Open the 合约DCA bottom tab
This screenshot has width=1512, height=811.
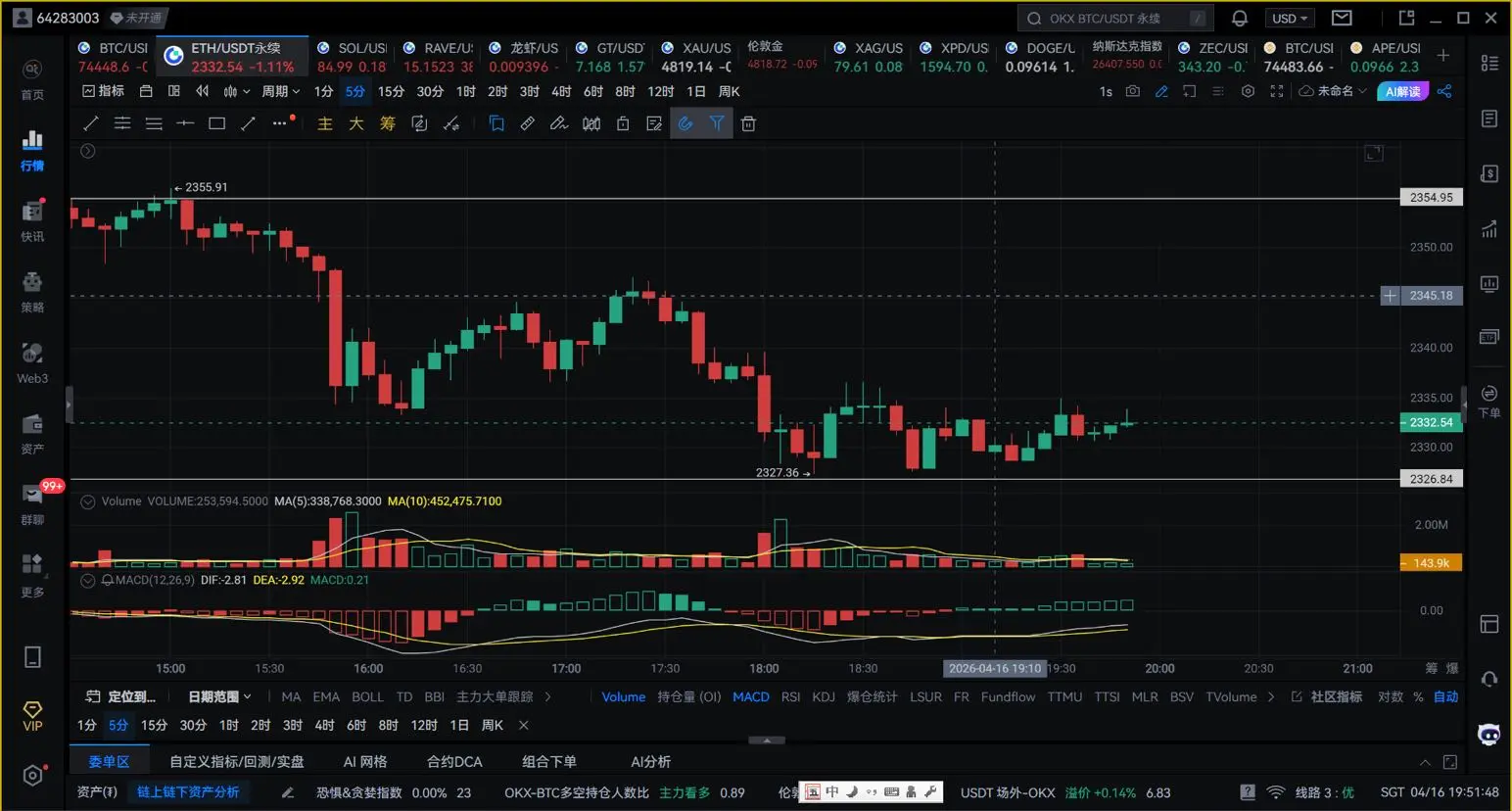click(454, 761)
